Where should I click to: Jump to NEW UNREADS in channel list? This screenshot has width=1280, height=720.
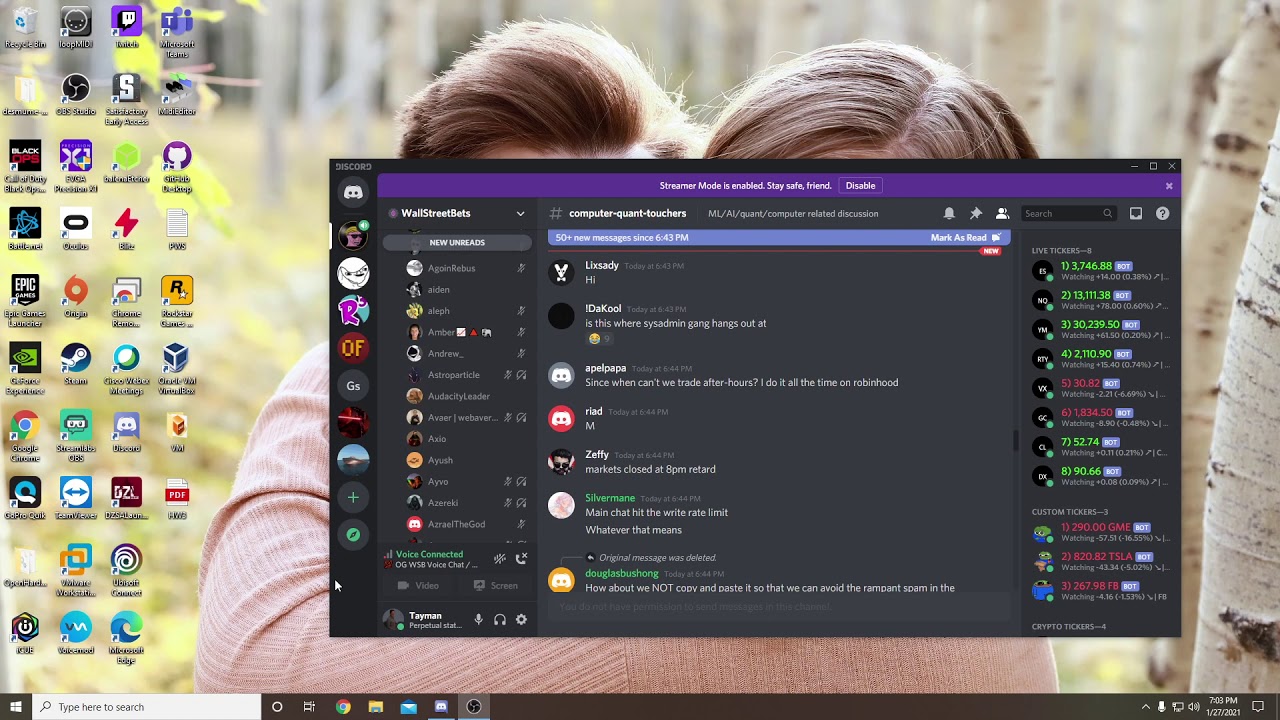[x=457, y=242]
